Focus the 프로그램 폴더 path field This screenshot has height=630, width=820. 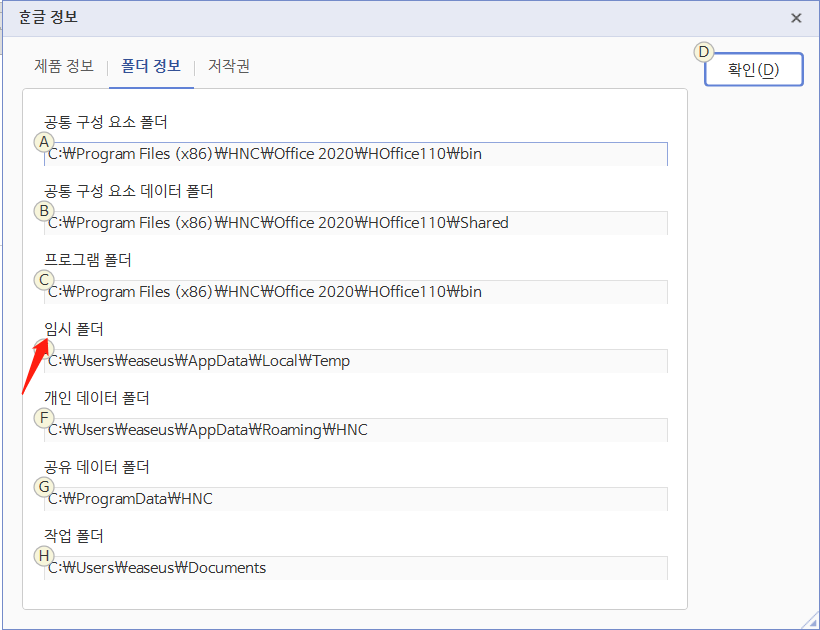[356, 292]
